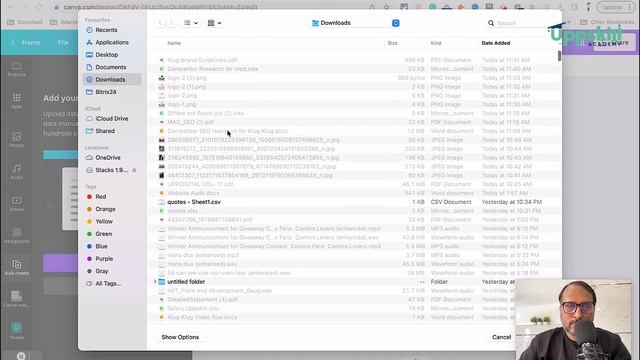Screen dimensions: 640x360
Task: Open the Downloads location popup
Action: click(x=356, y=23)
